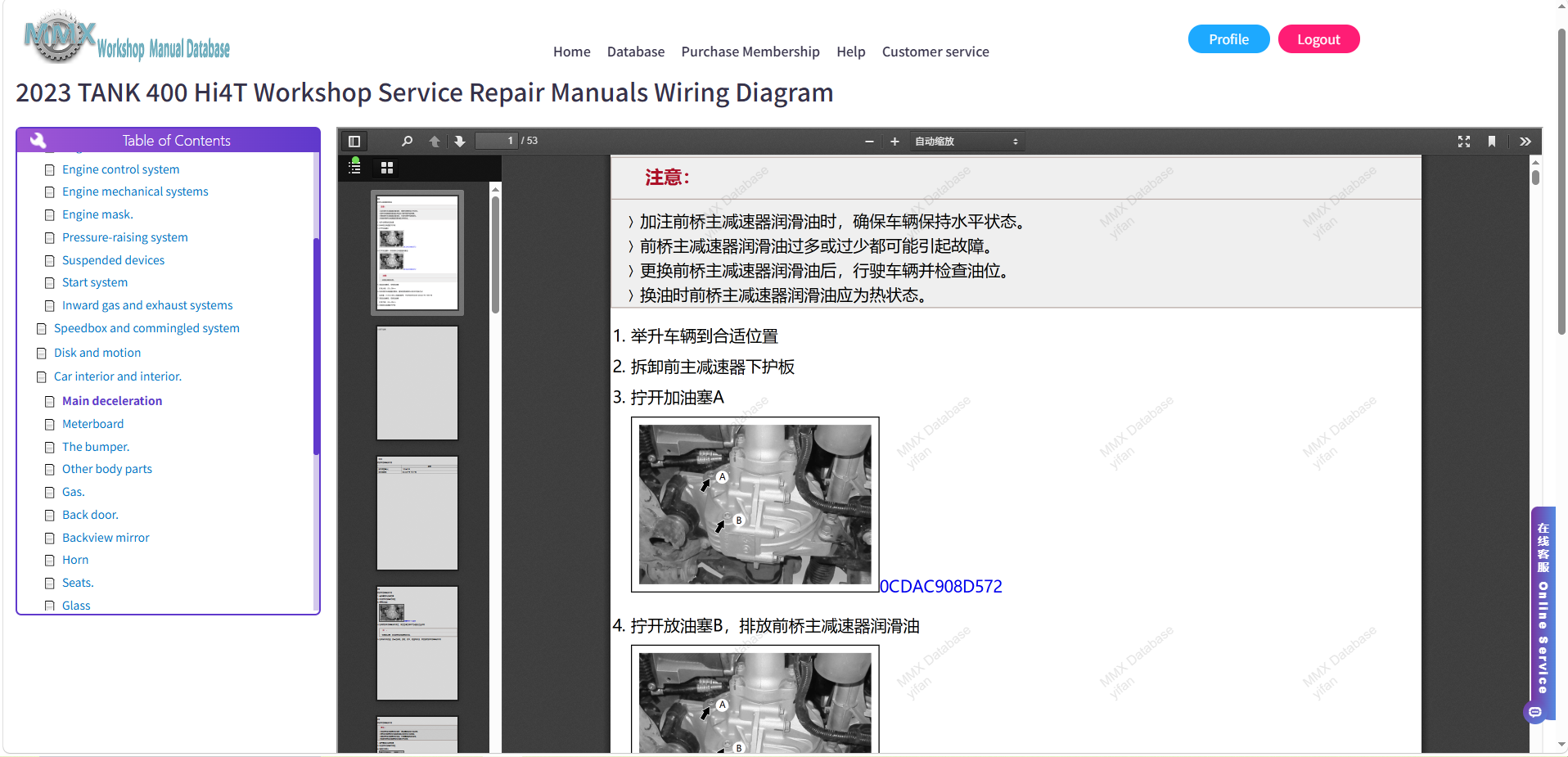Show document outline view in sidebar
Screen dimensions: 1568x757
(354, 168)
